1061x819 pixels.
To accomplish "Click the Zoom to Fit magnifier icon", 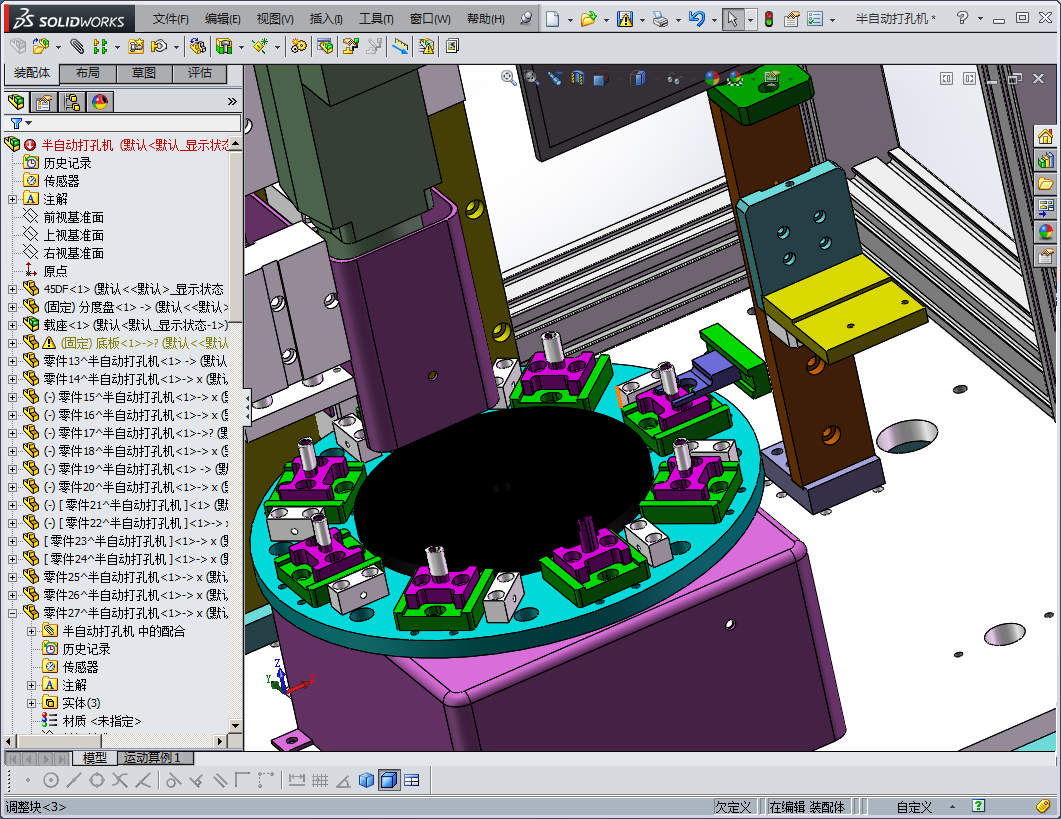I will click(507, 78).
